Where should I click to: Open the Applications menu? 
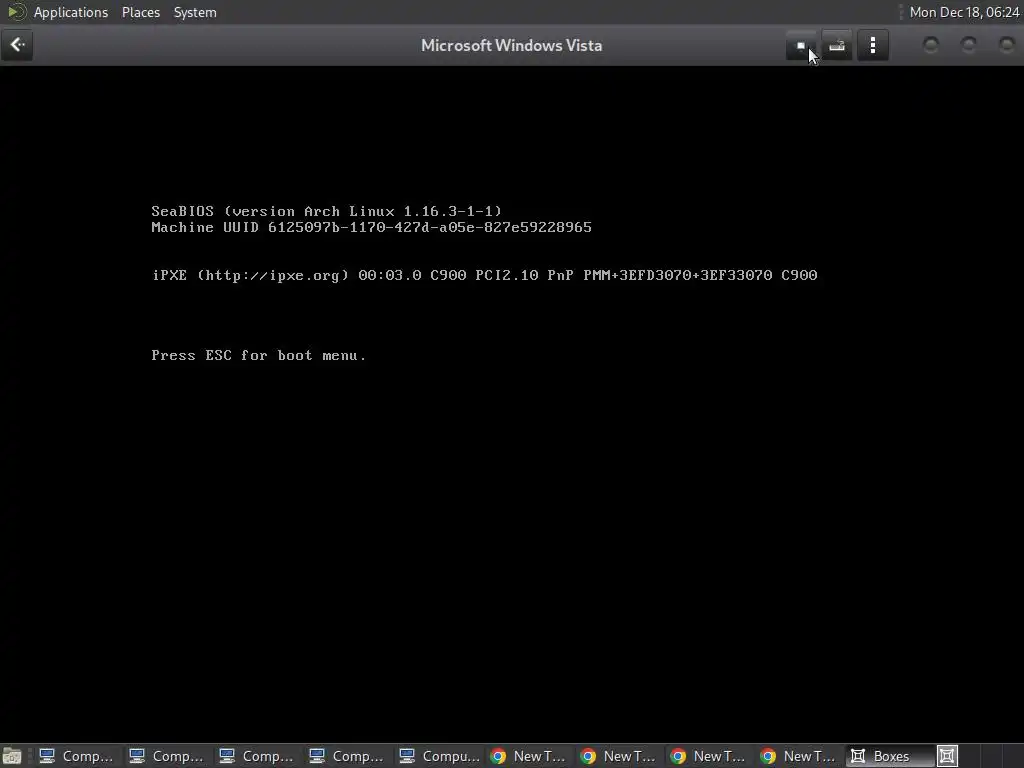(71, 12)
